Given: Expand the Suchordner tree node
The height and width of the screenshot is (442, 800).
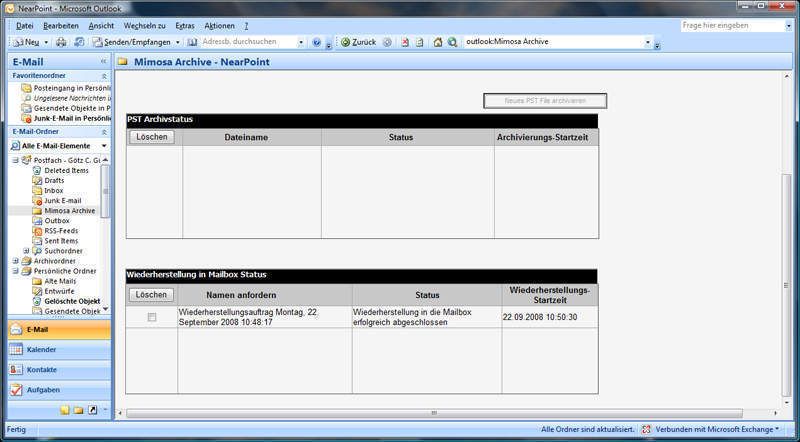Looking at the screenshot, I should pos(26,251).
